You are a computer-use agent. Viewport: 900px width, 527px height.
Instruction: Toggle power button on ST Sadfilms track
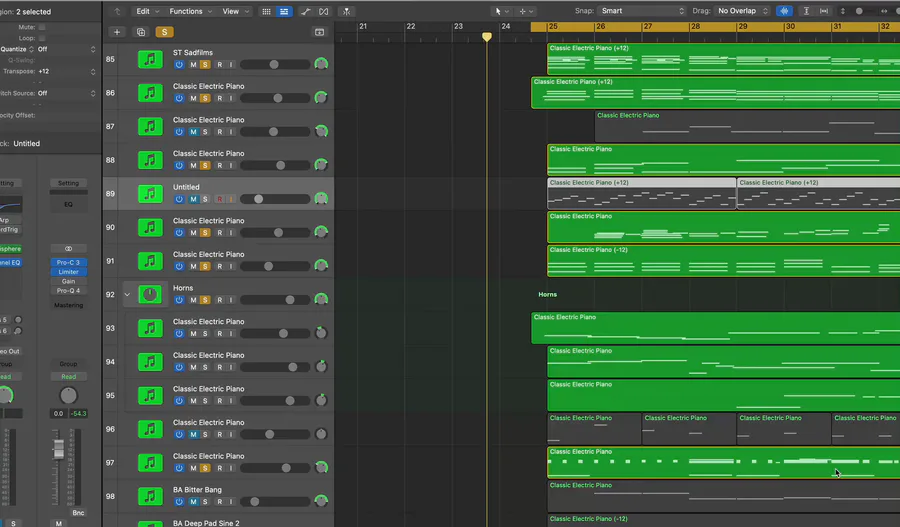point(179,65)
